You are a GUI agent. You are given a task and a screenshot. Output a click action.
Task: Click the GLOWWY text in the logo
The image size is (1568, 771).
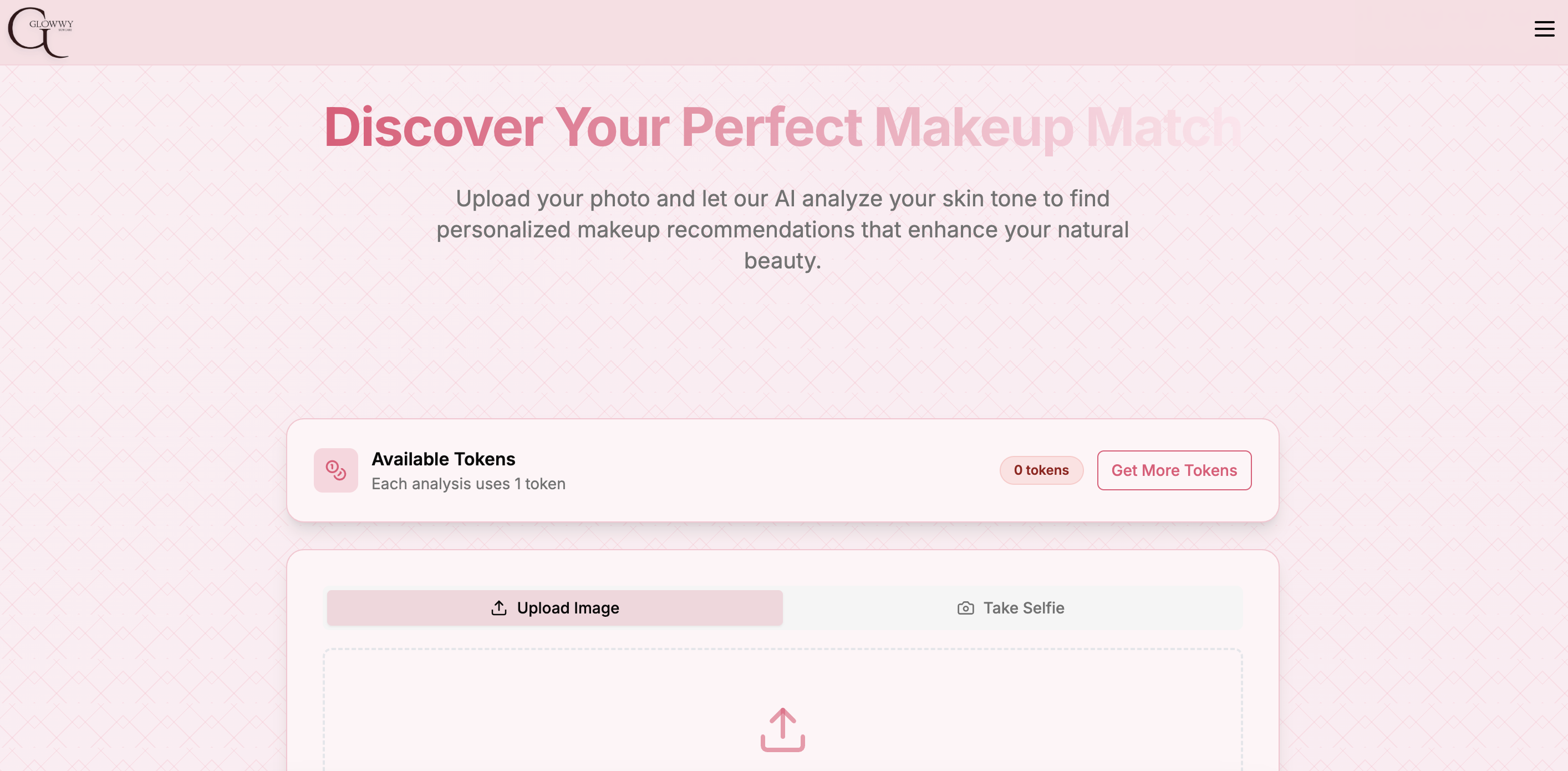51,24
